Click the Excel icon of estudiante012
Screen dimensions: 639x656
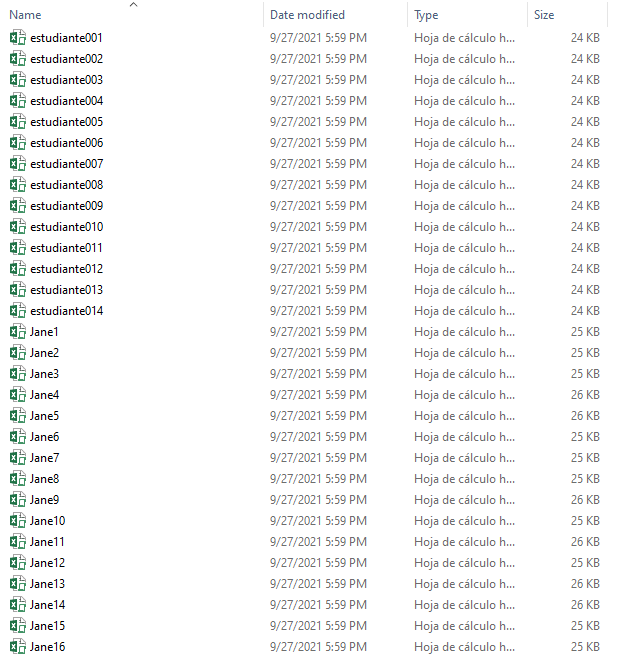pos(18,269)
